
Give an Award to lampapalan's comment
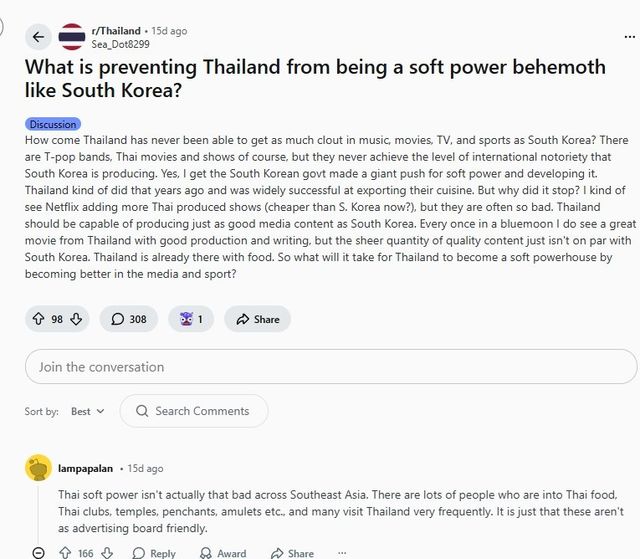(x=222, y=552)
